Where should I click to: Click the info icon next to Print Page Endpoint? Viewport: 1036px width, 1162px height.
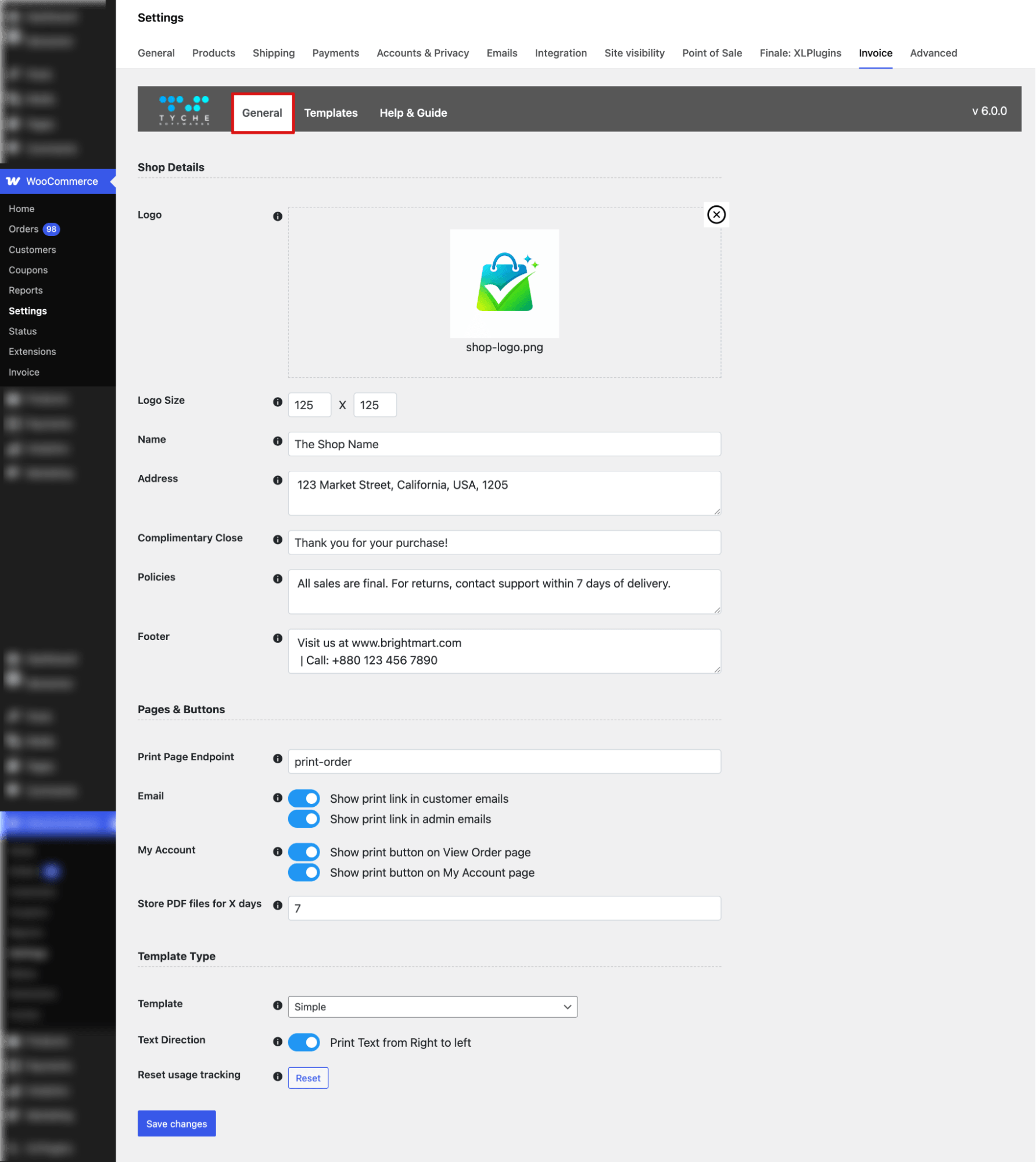[278, 758]
